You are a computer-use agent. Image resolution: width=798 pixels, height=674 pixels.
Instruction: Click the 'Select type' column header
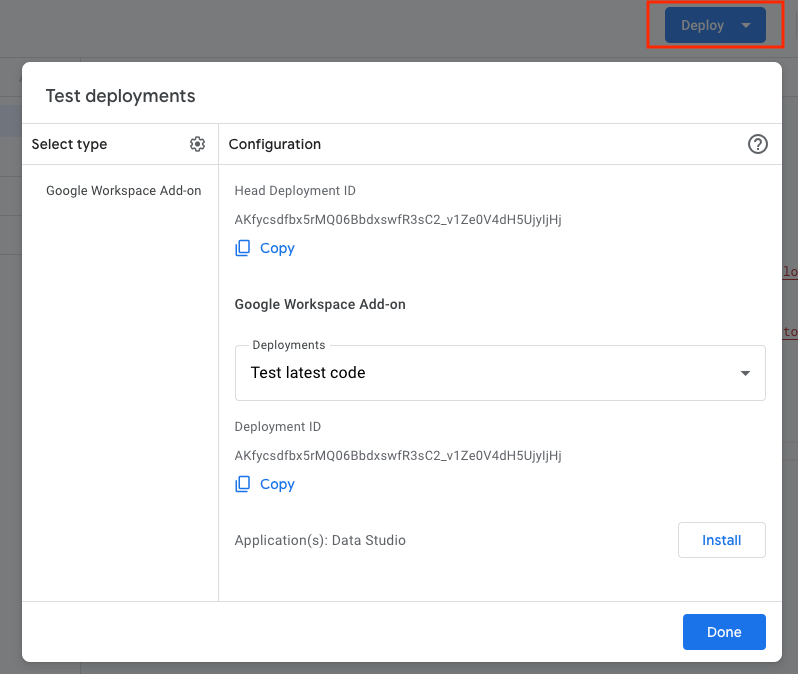[69, 144]
